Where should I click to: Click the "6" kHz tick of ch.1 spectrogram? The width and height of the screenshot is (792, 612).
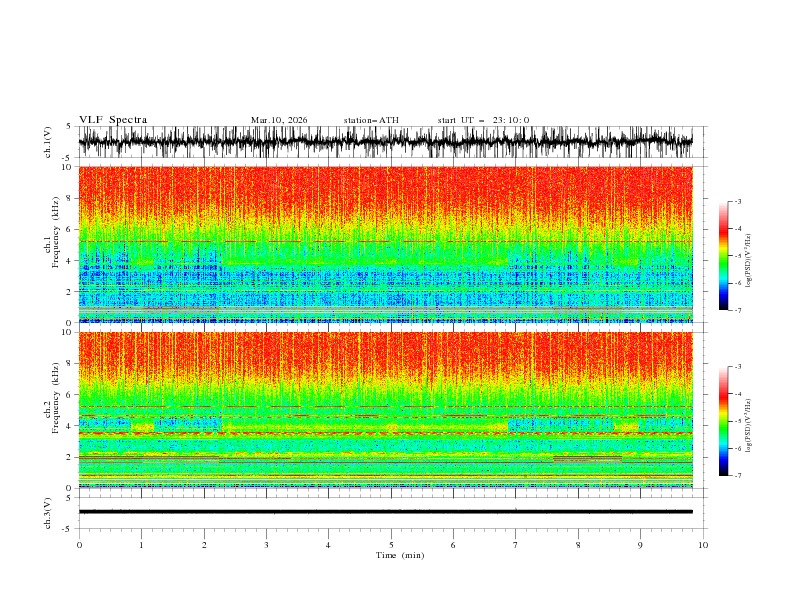pyautogui.click(x=70, y=229)
